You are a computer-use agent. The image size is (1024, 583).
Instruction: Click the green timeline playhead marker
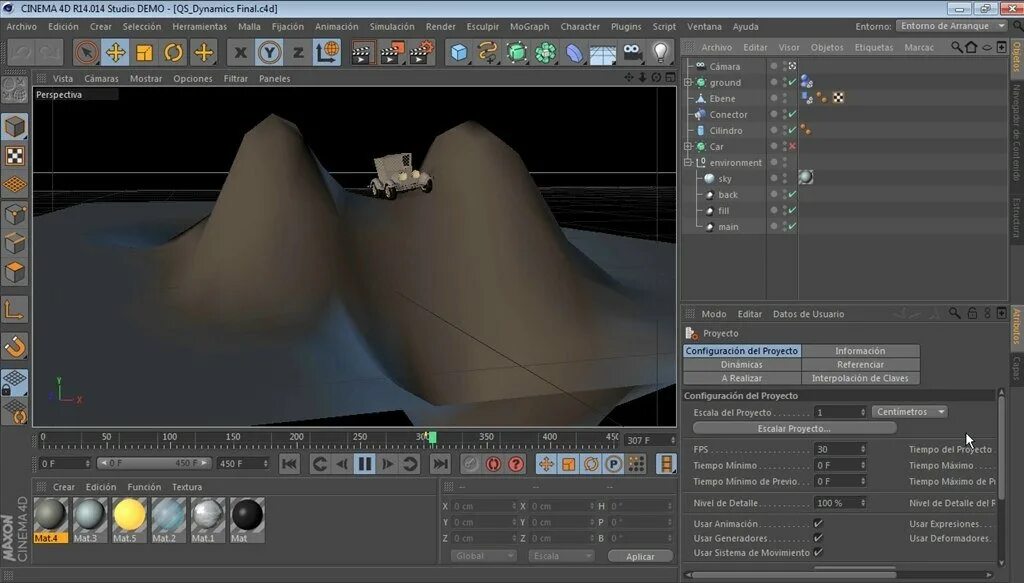point(432,437)
